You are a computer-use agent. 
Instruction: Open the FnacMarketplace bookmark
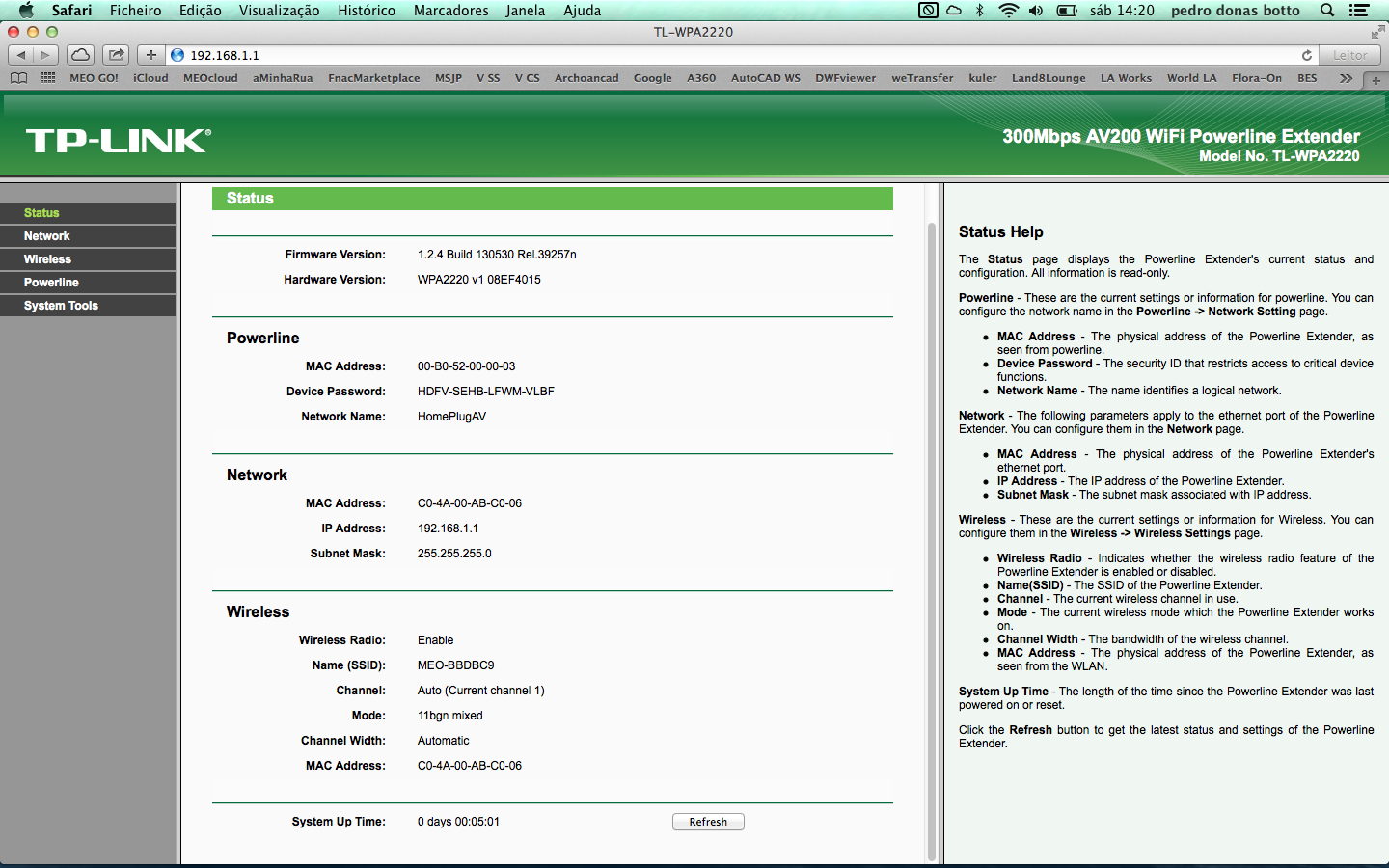pos(374,78)
